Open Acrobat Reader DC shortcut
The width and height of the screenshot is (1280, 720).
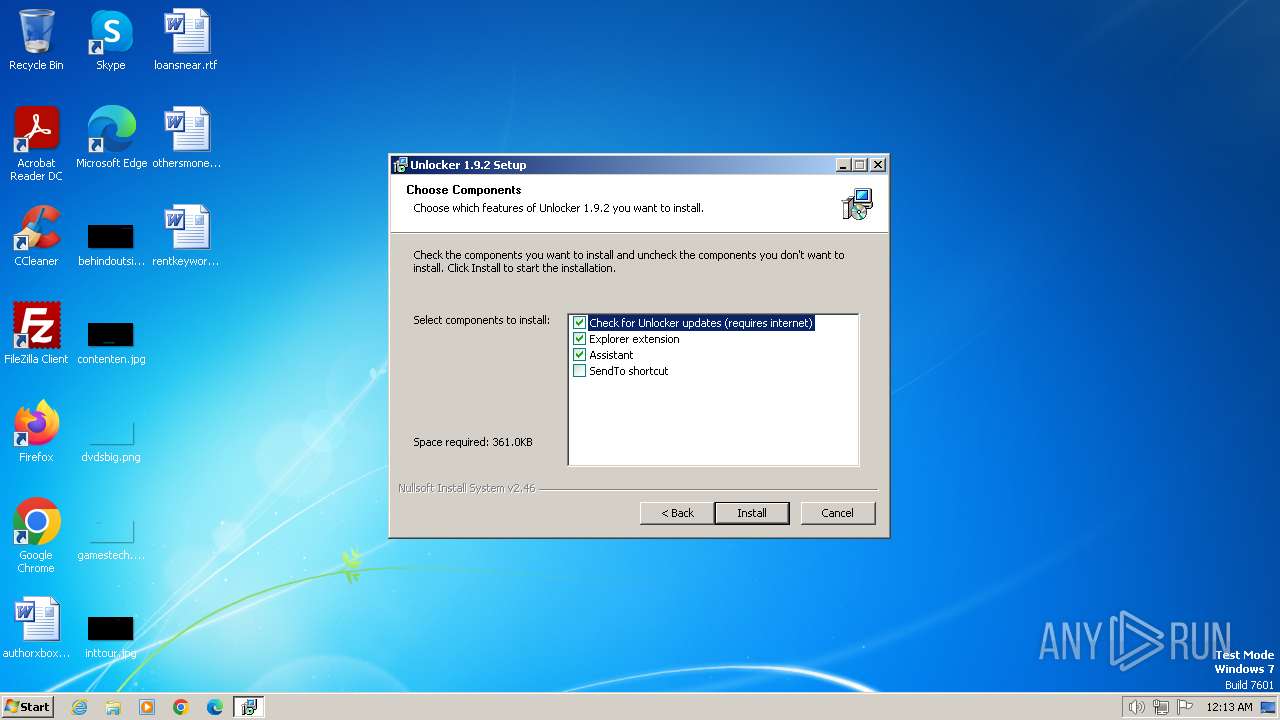[36, 144]
